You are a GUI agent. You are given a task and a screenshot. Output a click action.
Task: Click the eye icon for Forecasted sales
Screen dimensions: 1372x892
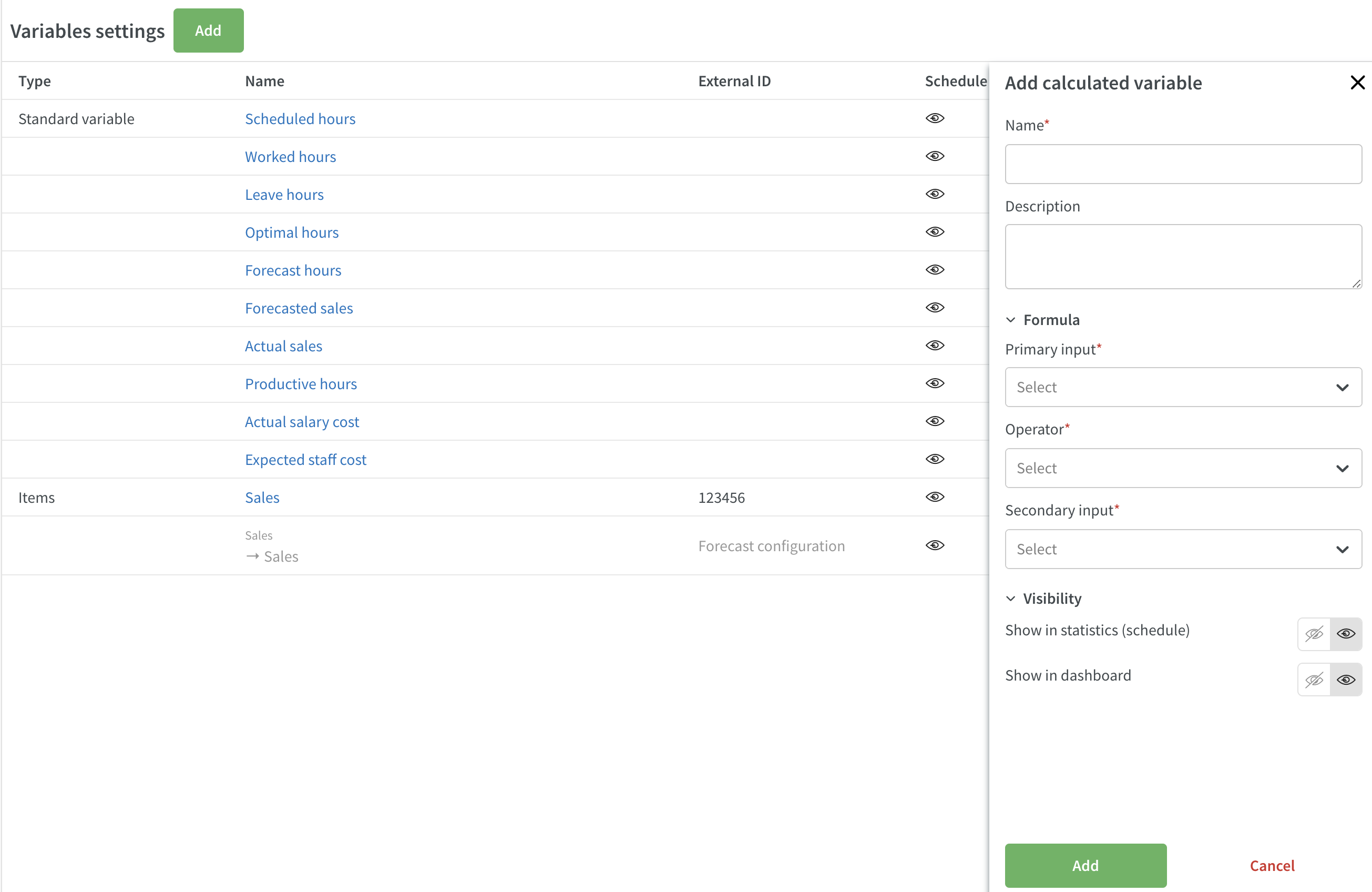coord(935,307)
